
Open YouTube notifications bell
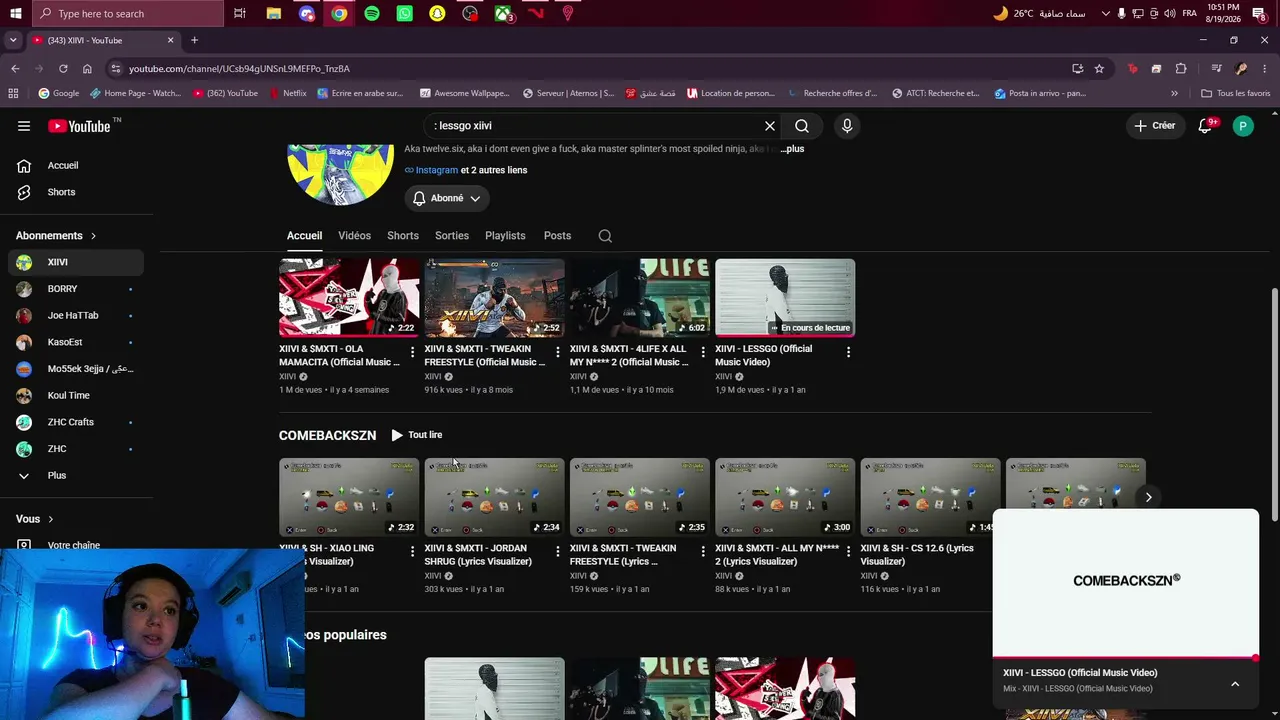(1206, 126)
